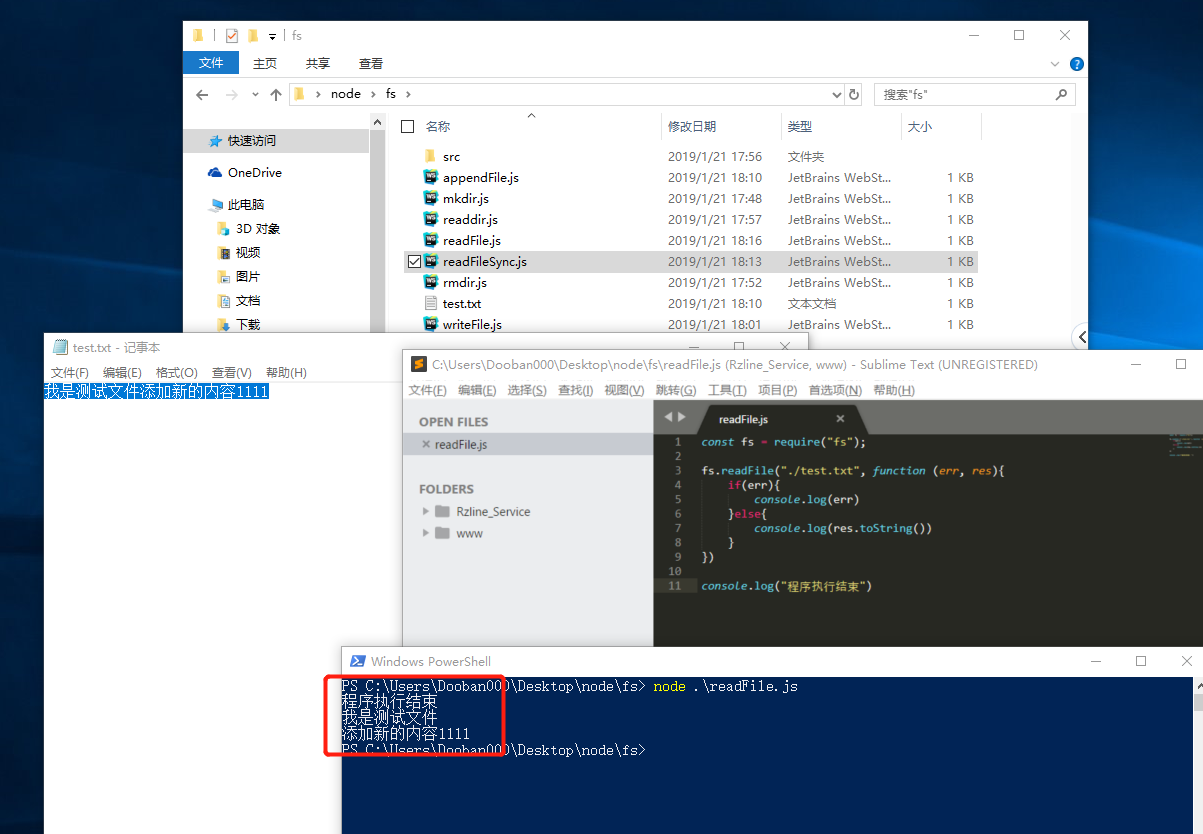Viewport: 1203px width, 834px height.
Task: Refresh the Explorer address bar
Action: point(854,94)
